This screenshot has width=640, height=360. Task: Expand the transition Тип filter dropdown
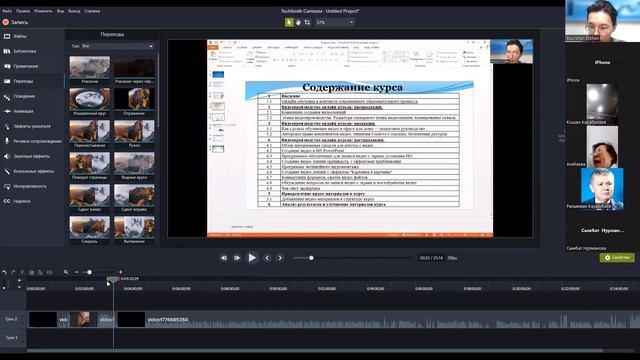118,46
